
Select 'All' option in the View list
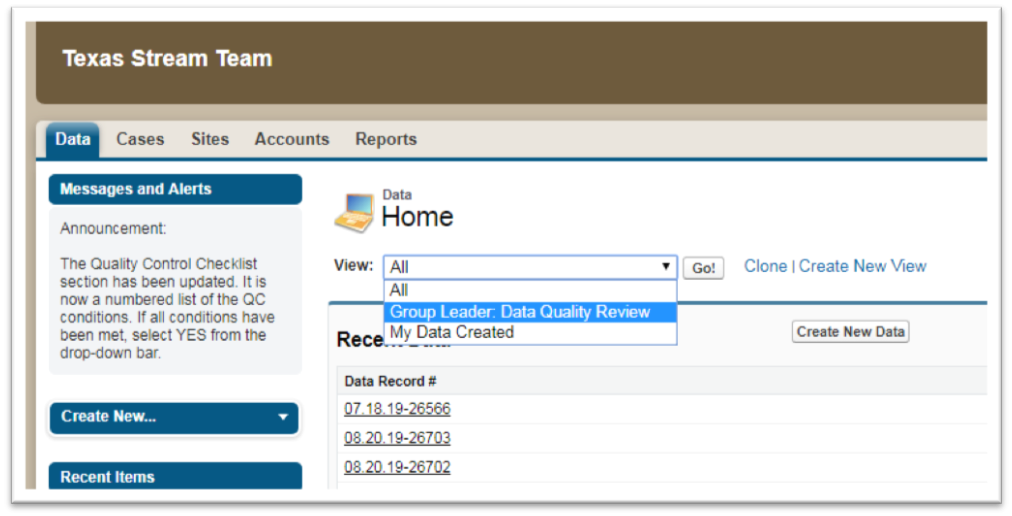[x=530, y=291]
